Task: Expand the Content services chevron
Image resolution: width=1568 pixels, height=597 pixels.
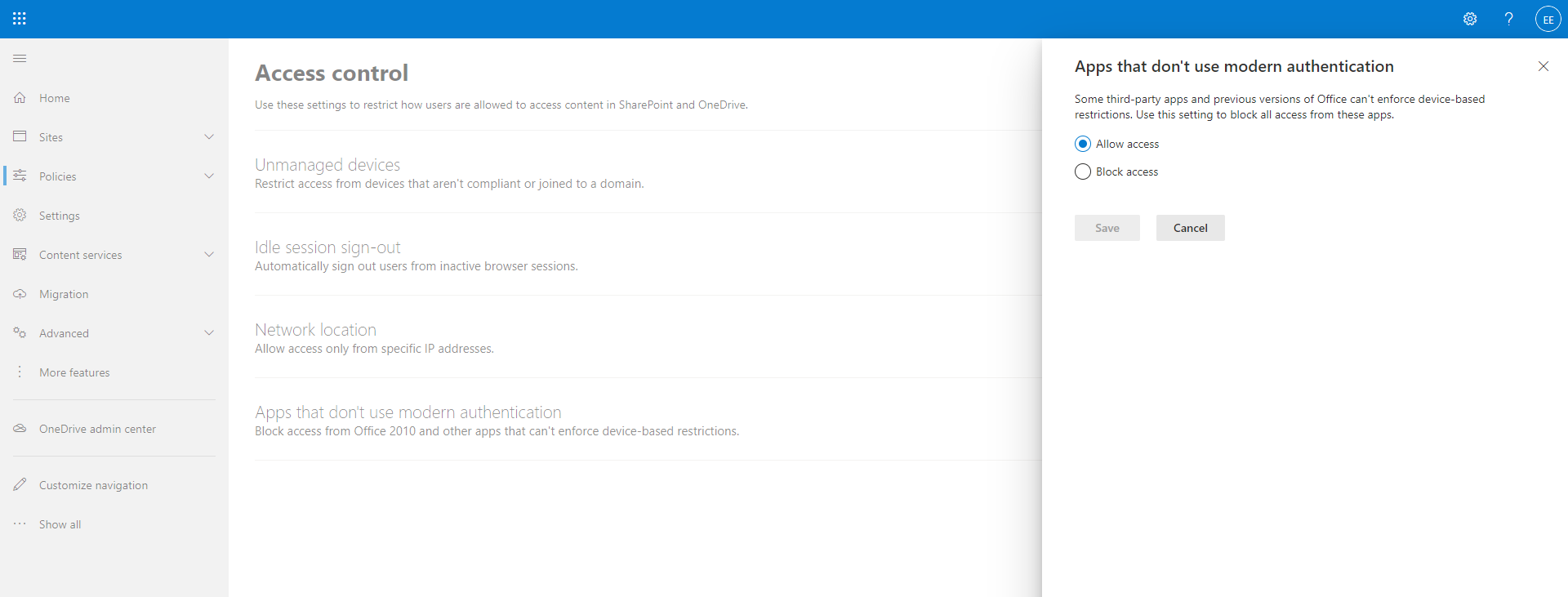Action: 209,255
